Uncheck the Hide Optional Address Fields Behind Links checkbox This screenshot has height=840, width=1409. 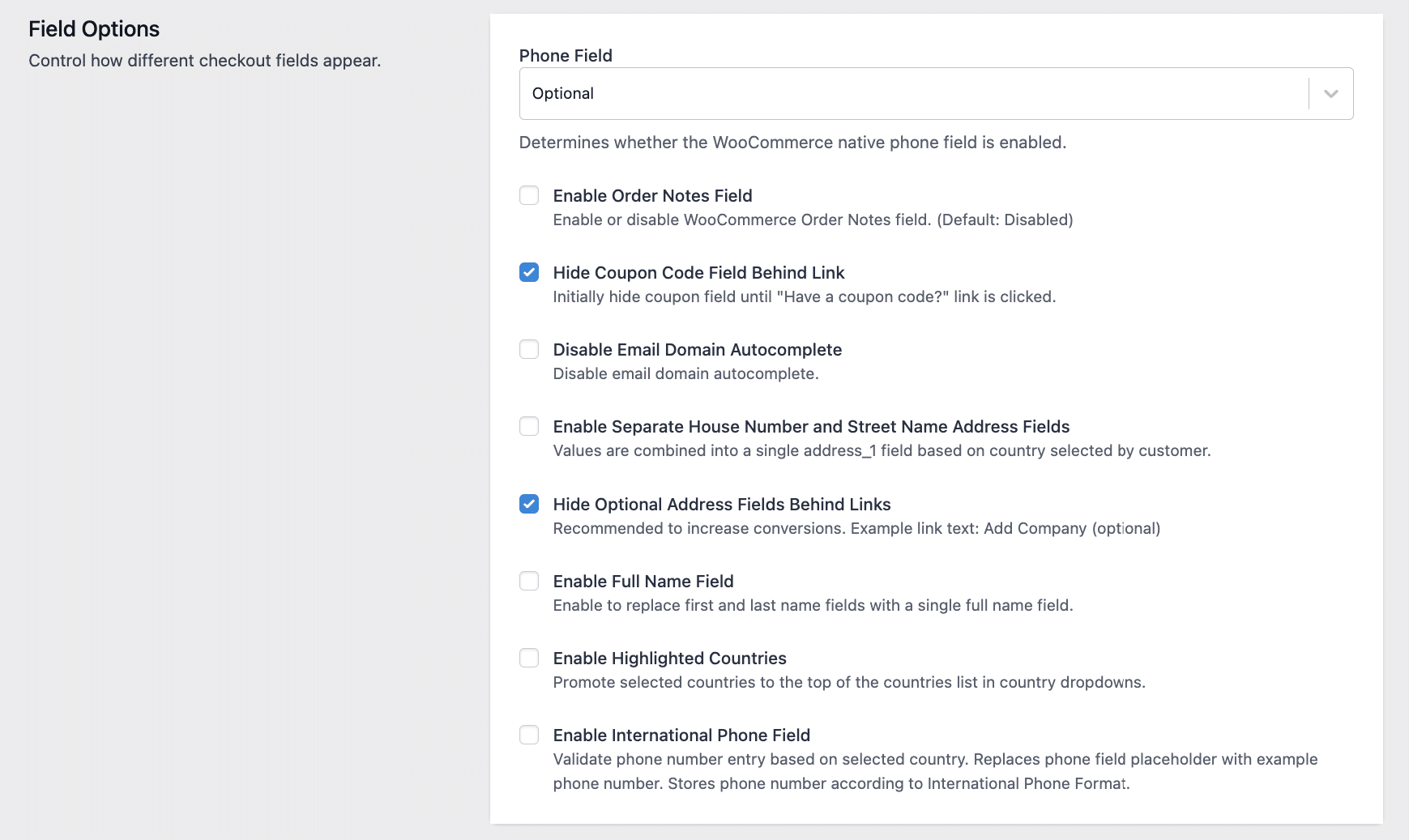click(529, 504)
